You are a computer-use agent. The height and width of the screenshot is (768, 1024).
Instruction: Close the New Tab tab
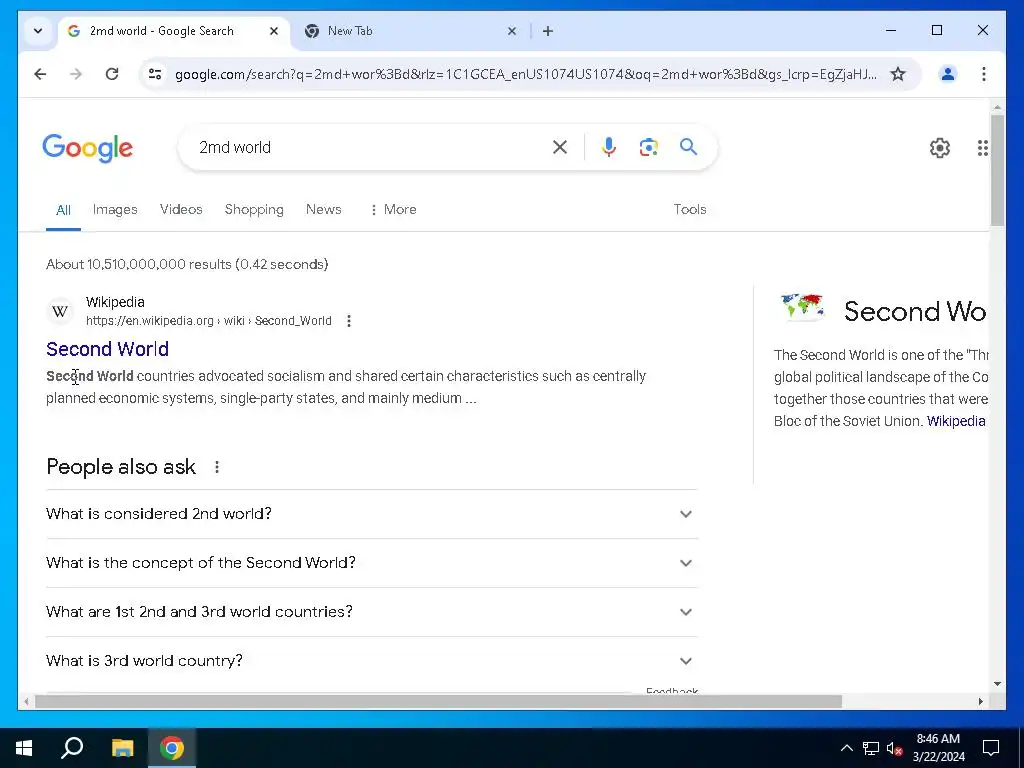[512, 31]
